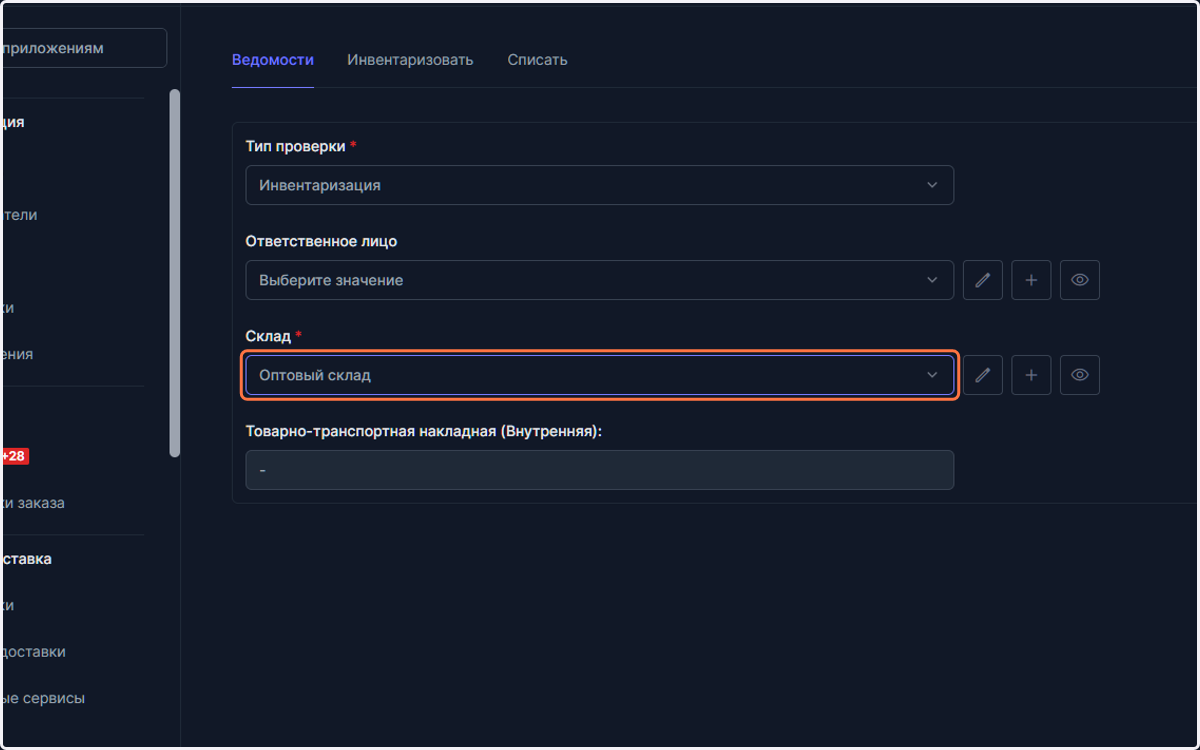Open the Инвентаризовать tab
The width and height of the screenshot is (1200, 750).
pyautogui.click(x=410, y=60)
